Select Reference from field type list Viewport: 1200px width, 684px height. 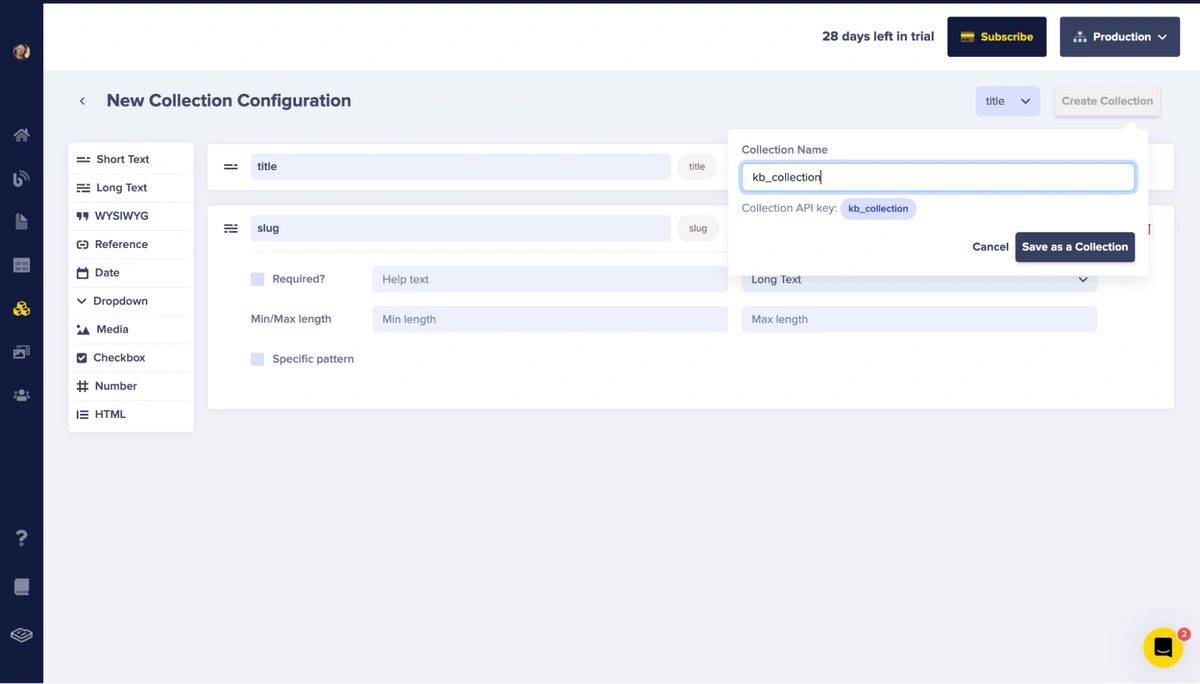point(121,244)
